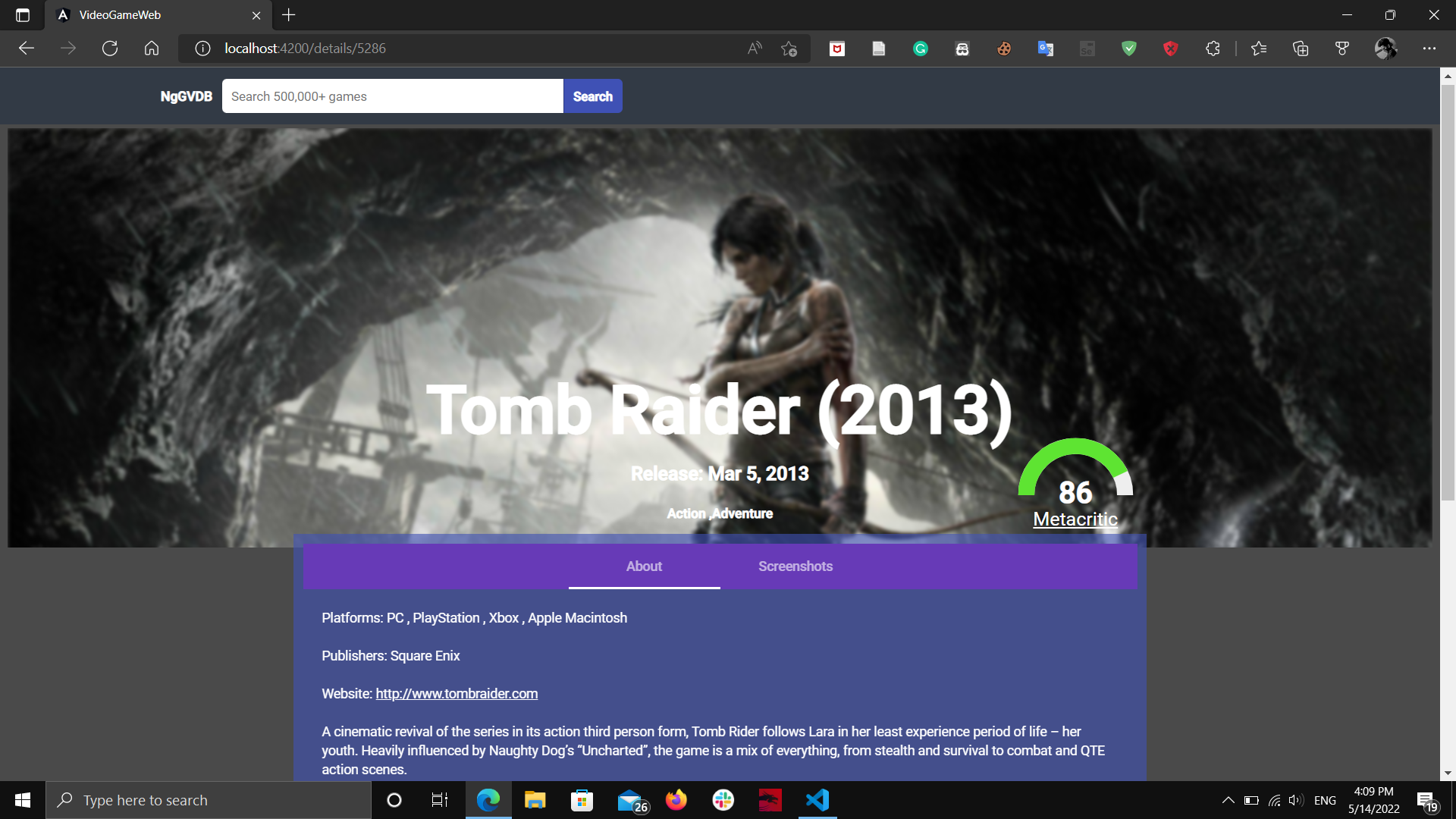This screenshot has width=1456, height=819.
Task: Add current page to favorites
Action: click(x=789, y=48)
